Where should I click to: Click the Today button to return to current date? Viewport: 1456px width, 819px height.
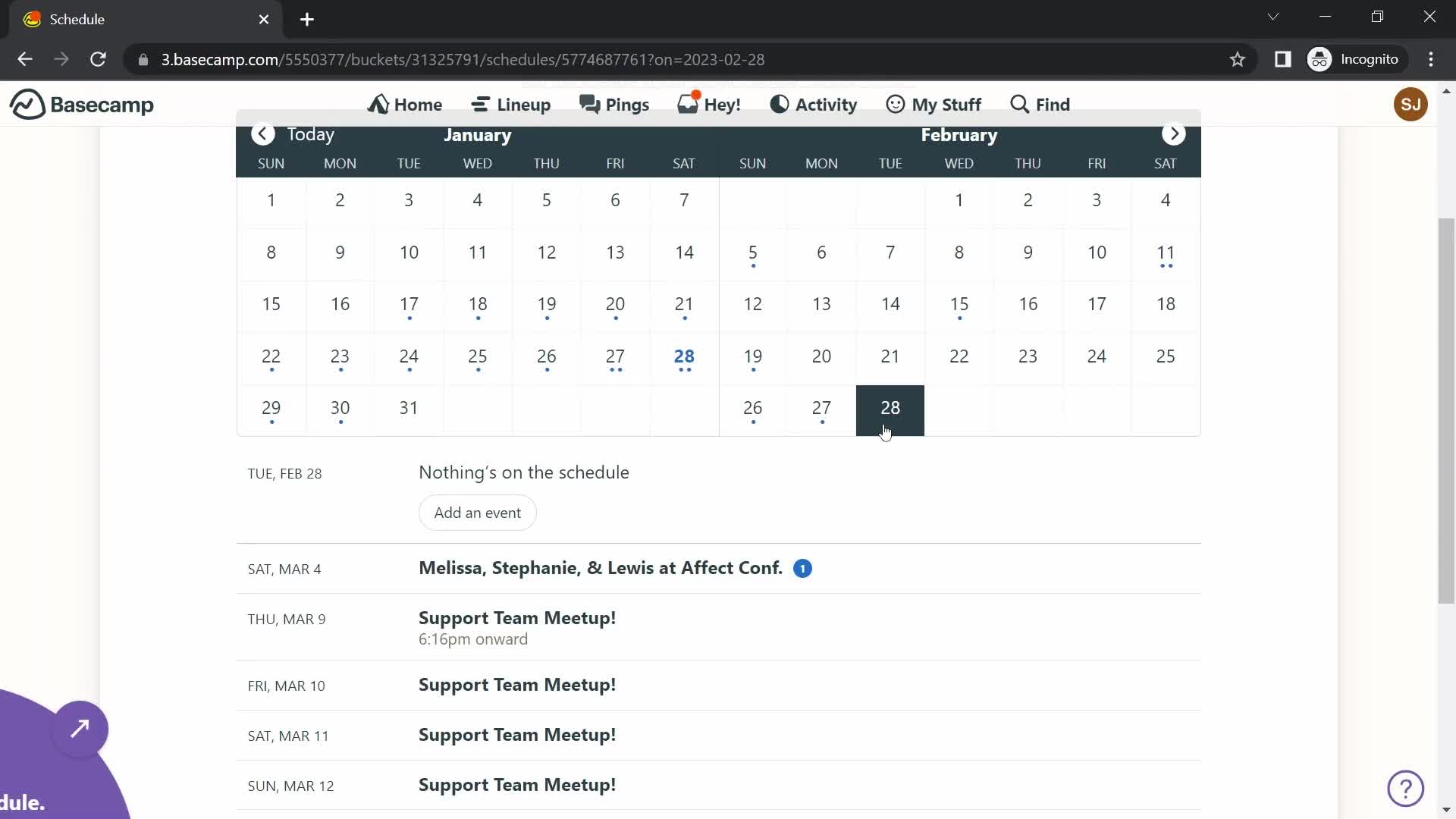[310, 134]
